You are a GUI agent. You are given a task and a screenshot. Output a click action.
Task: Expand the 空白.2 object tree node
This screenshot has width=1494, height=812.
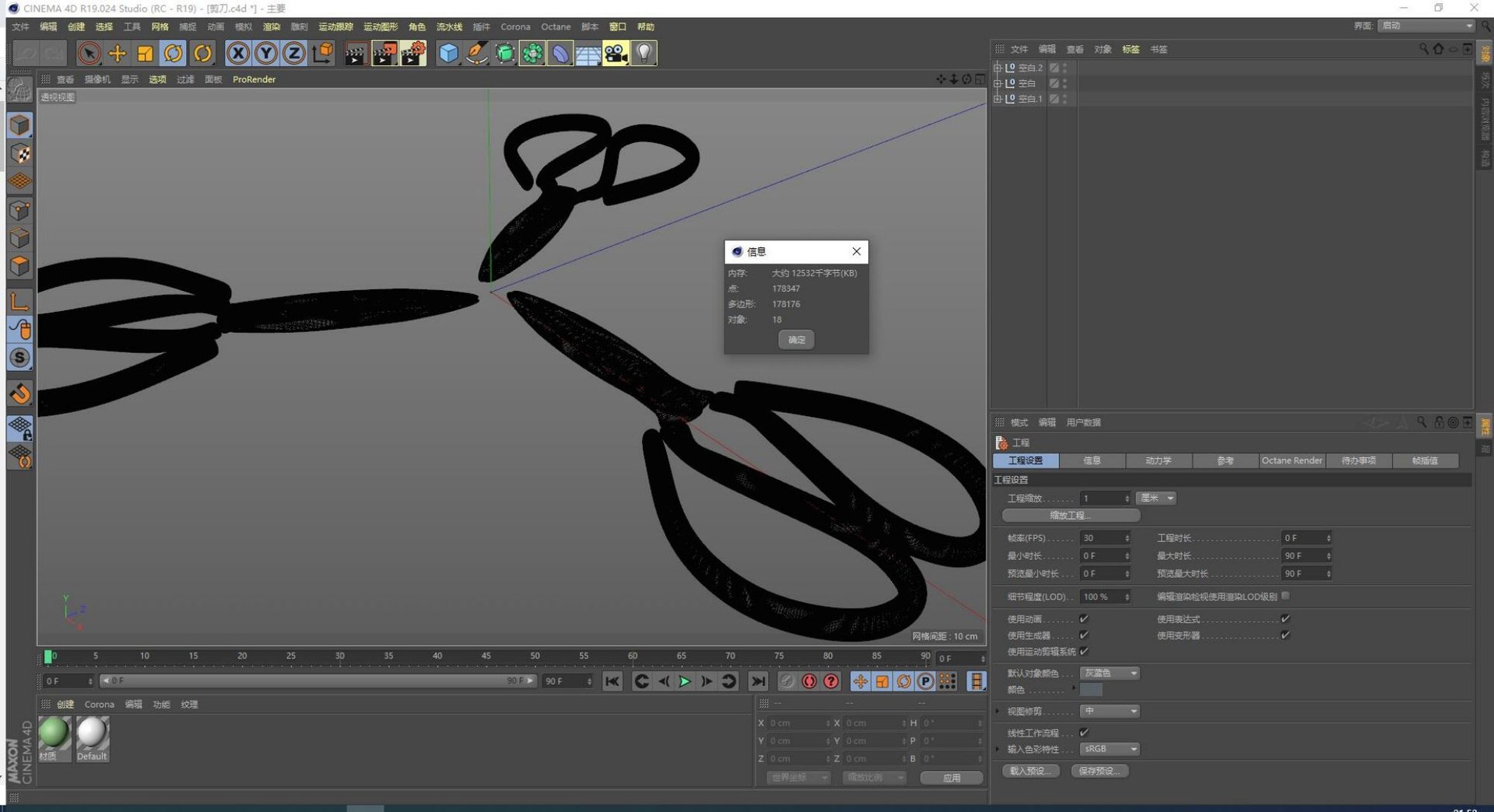click(998, 68)
